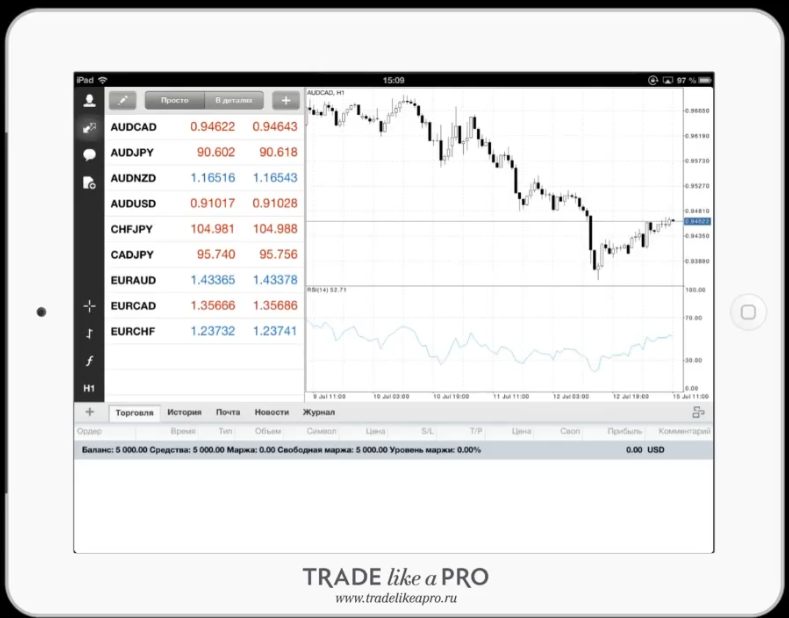Viewport: 789px width, 618px height.
Task: Switch quotes view to Просто
Action: coord(175,100)
